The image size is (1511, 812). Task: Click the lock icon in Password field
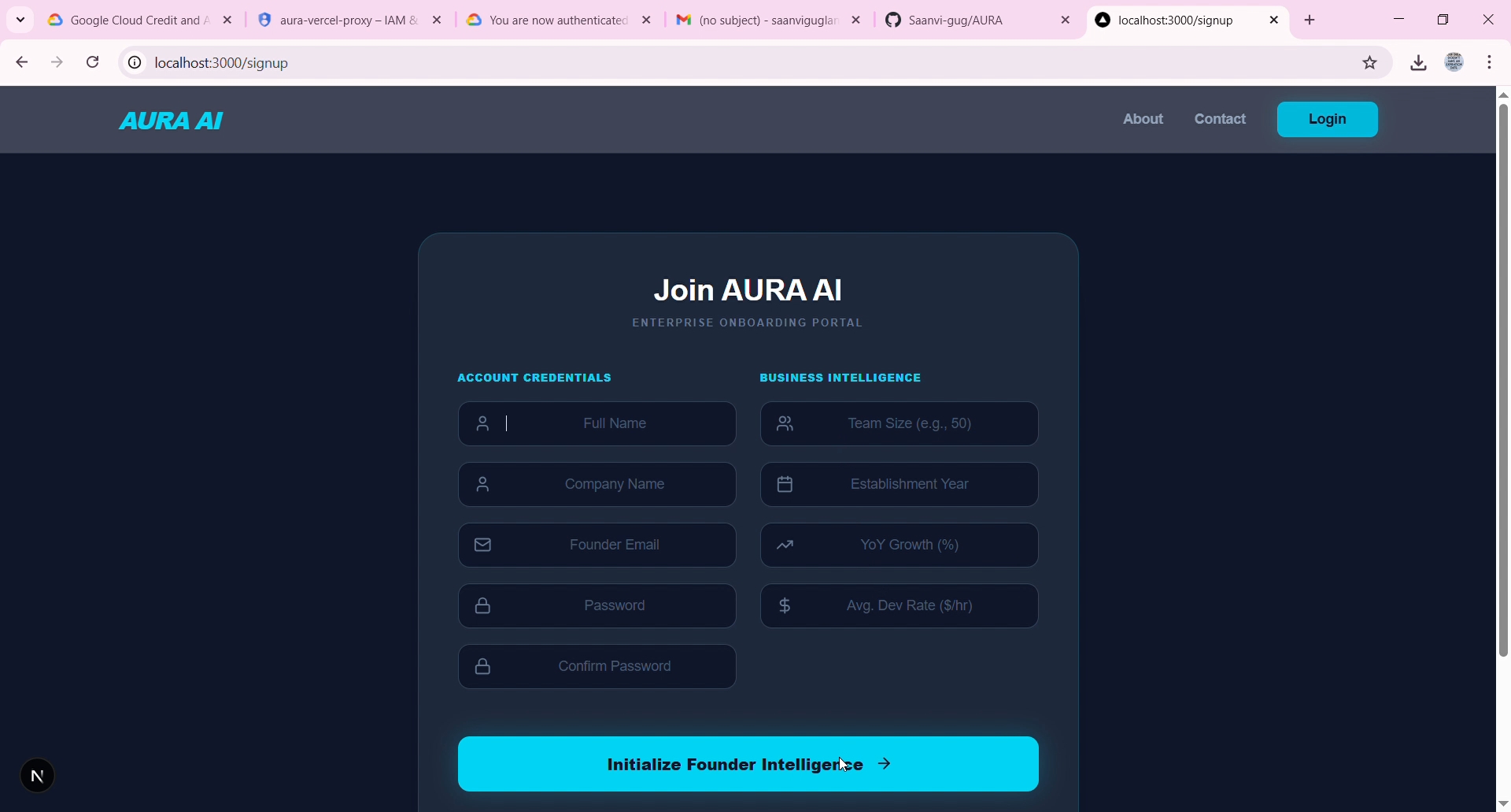click(484, 606)
